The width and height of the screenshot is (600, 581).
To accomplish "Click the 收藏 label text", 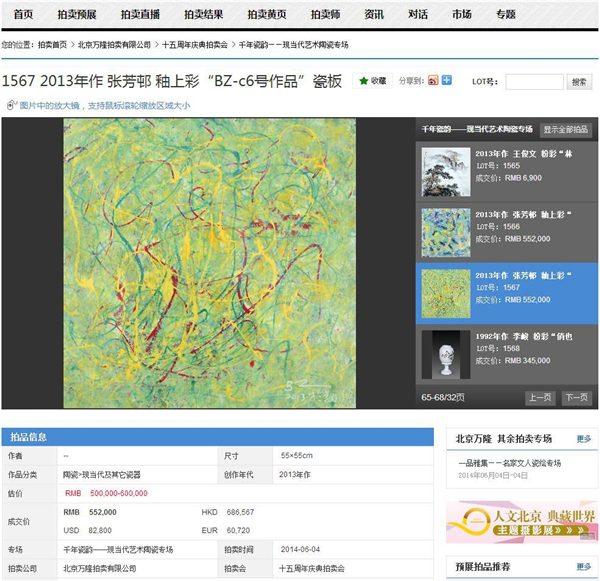I will pos(378,81).
